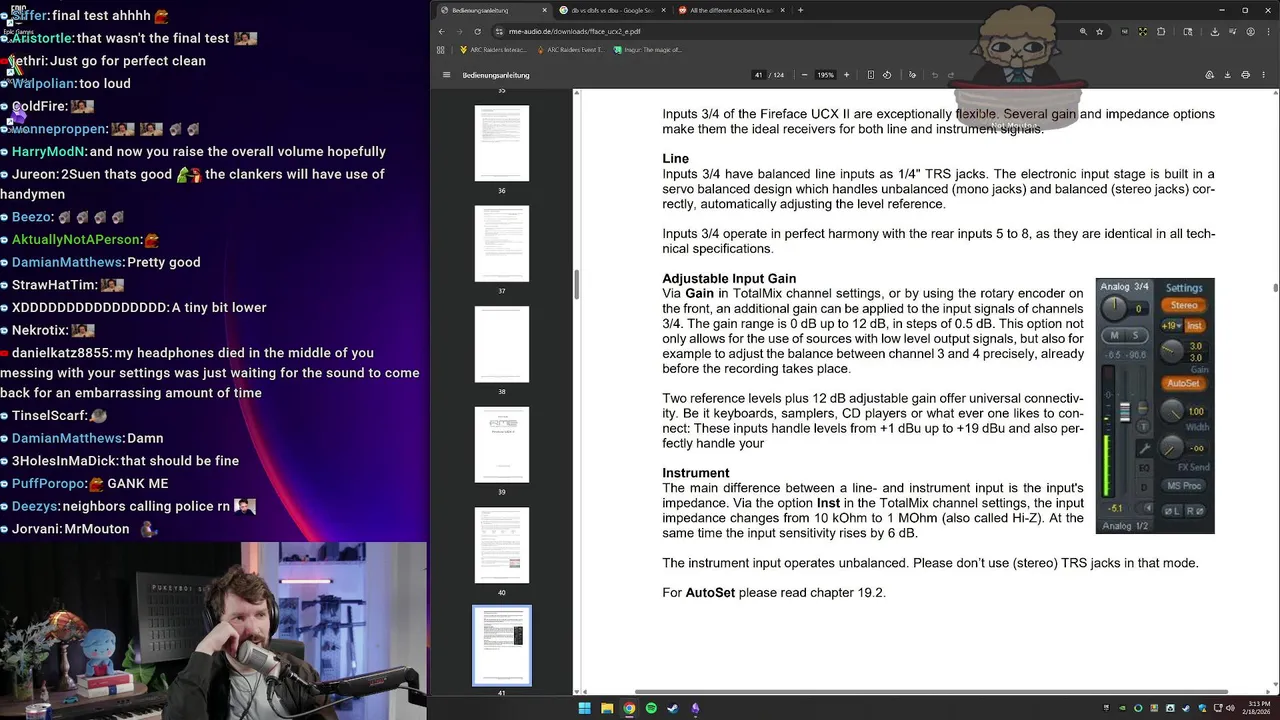The image size is (1280, 720).
Task: Click the 'Instrument' heading in the PDF
Action: pos(696,473)
